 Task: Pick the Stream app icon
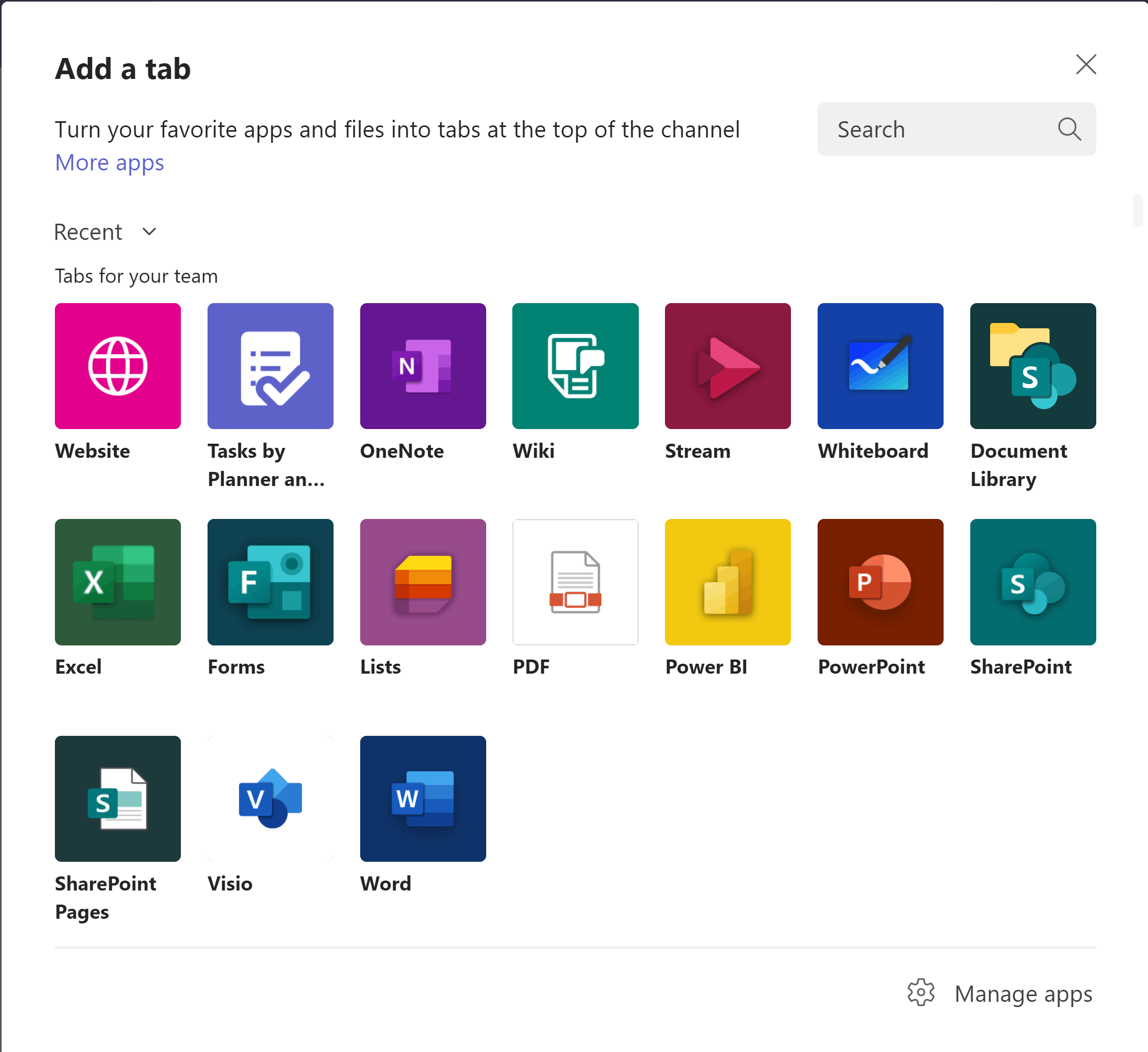click(x=728, y=366)
